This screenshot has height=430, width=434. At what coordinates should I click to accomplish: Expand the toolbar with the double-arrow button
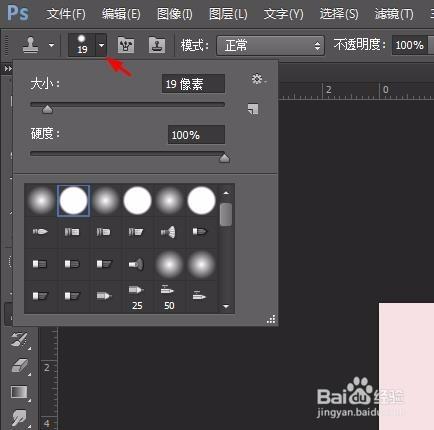point(8,69)
